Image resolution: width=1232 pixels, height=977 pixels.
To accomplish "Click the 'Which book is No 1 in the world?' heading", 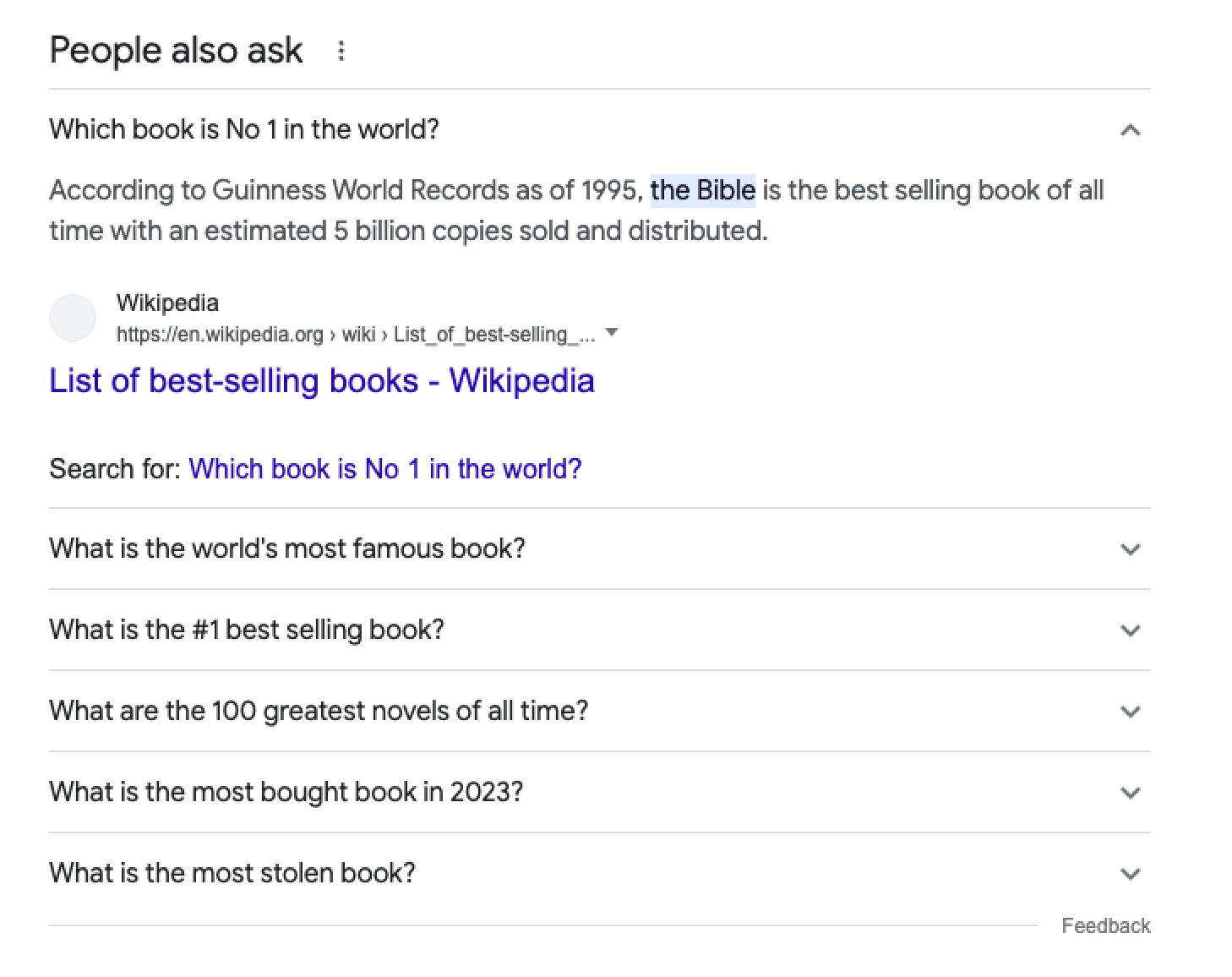I will 244,129.
